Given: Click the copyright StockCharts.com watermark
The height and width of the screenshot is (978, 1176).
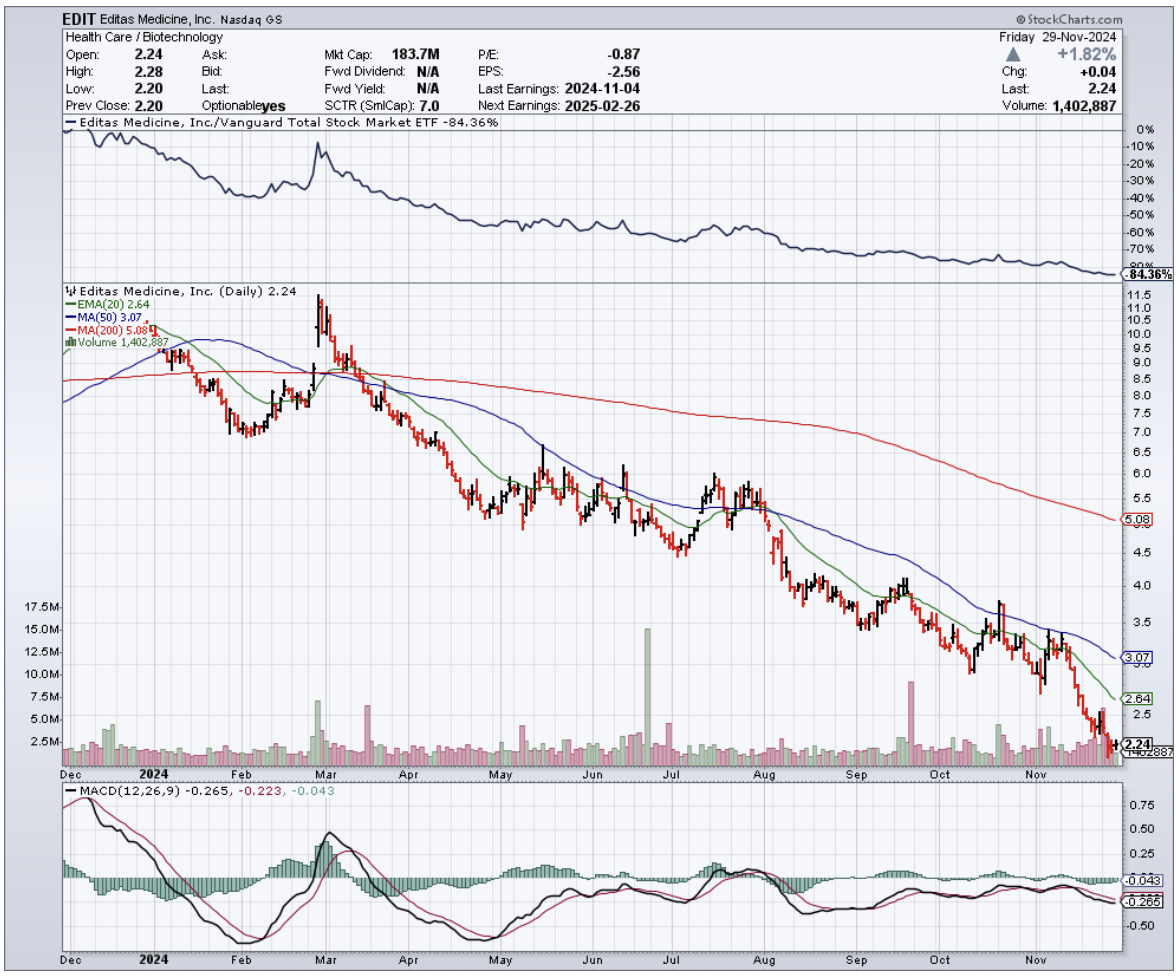Looking at the screenshot, I should point(1069,19).
